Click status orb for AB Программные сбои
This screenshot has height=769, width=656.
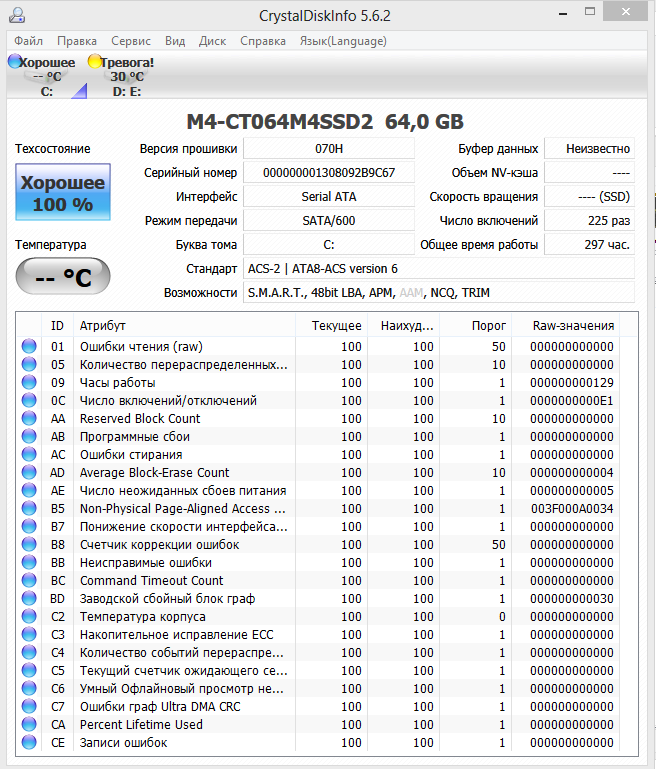29,436
